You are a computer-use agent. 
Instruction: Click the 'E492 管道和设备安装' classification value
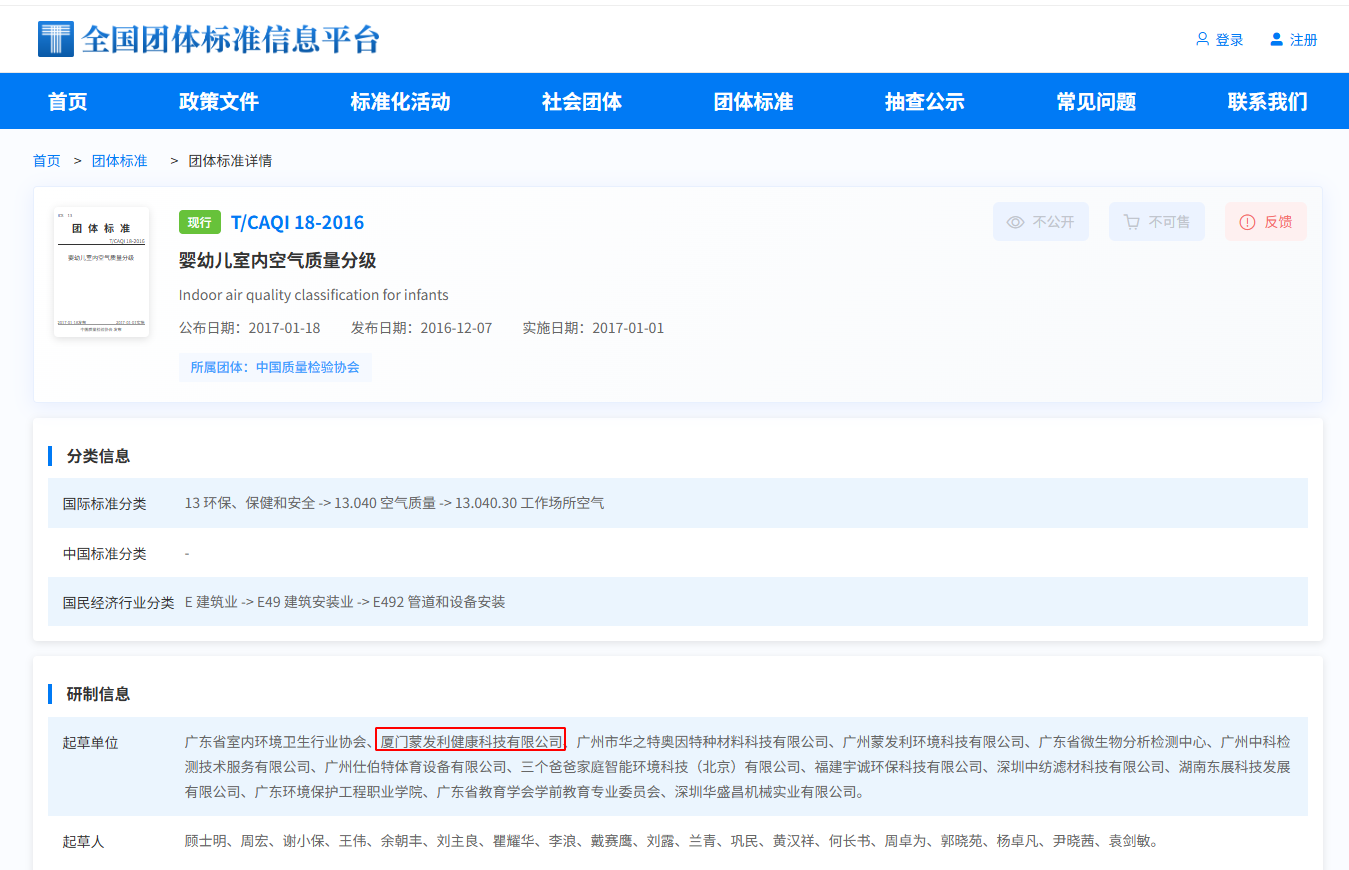[439, 602]
